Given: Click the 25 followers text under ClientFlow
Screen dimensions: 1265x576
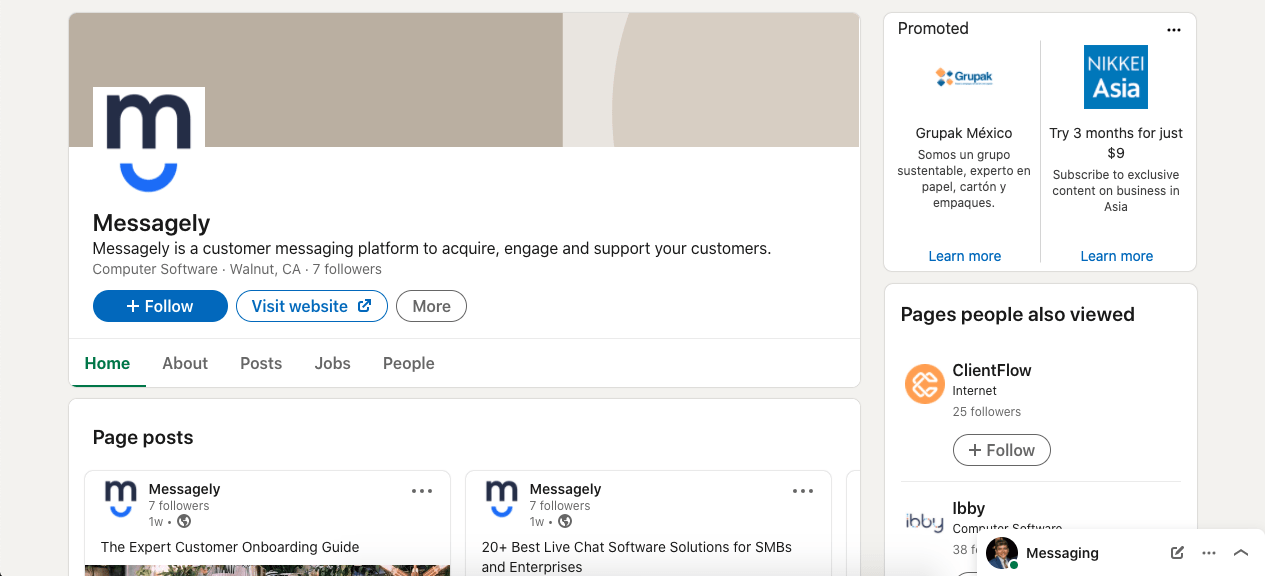Looking at the screenshot, I should click(x=987, y=411).
